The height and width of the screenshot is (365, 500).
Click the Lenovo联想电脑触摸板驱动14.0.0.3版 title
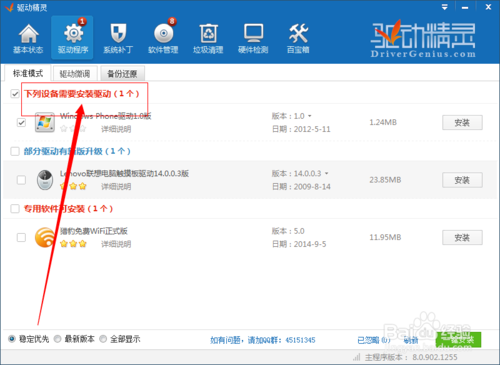(125, 173)
